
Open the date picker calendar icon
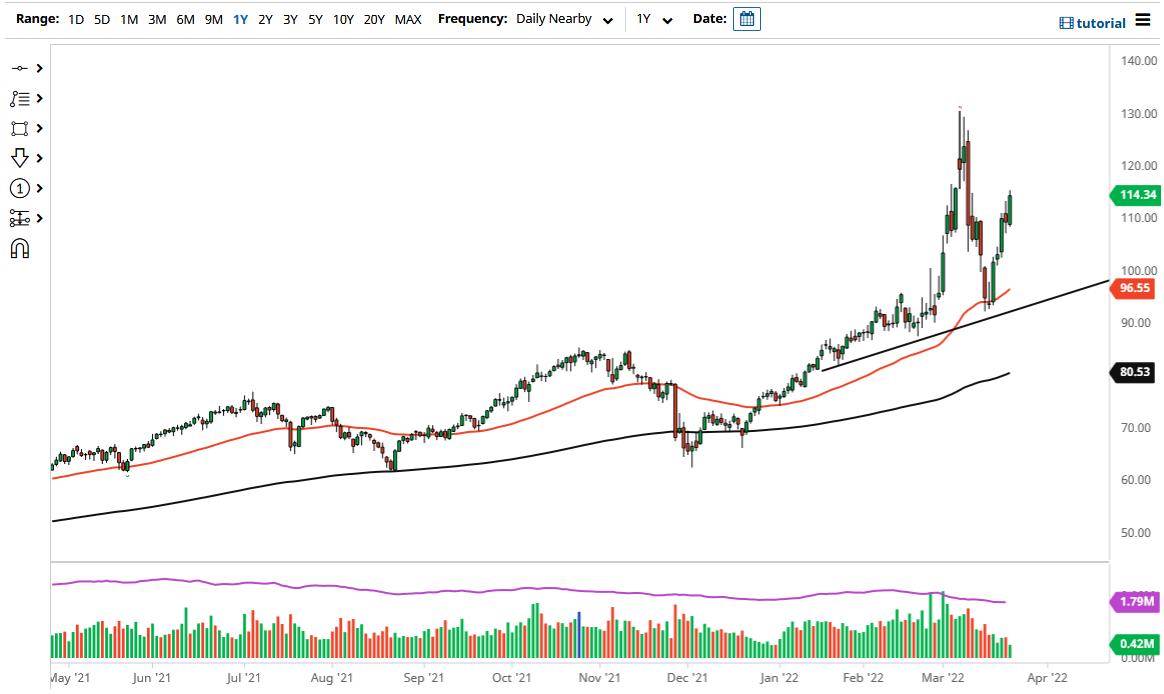(746, 18)
